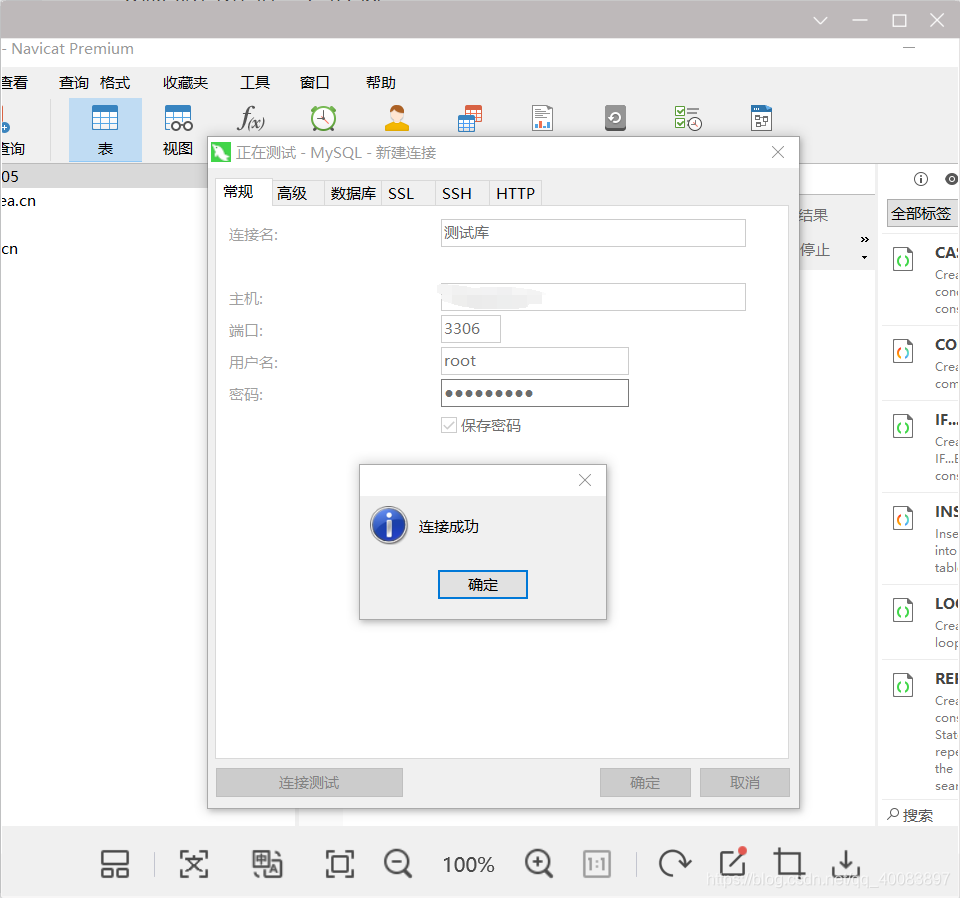Click the Cancel (取消) button in the connection dialog
Image resolution: width=960 pixels, height=898 pixels.
tap(745, 782)
